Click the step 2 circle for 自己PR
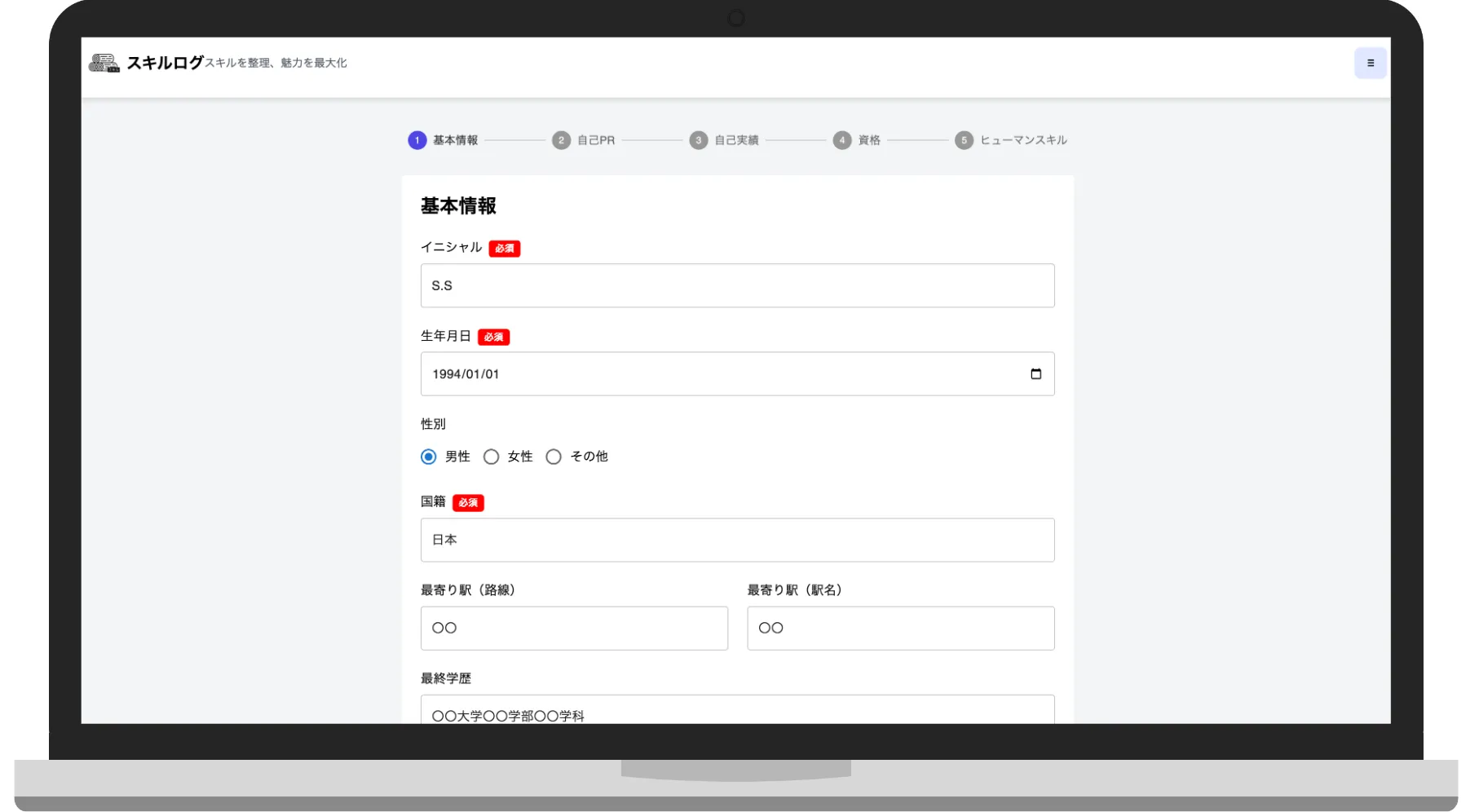Screen dimensions: 1479x812 pyautogui.click(x=561, y=140)
